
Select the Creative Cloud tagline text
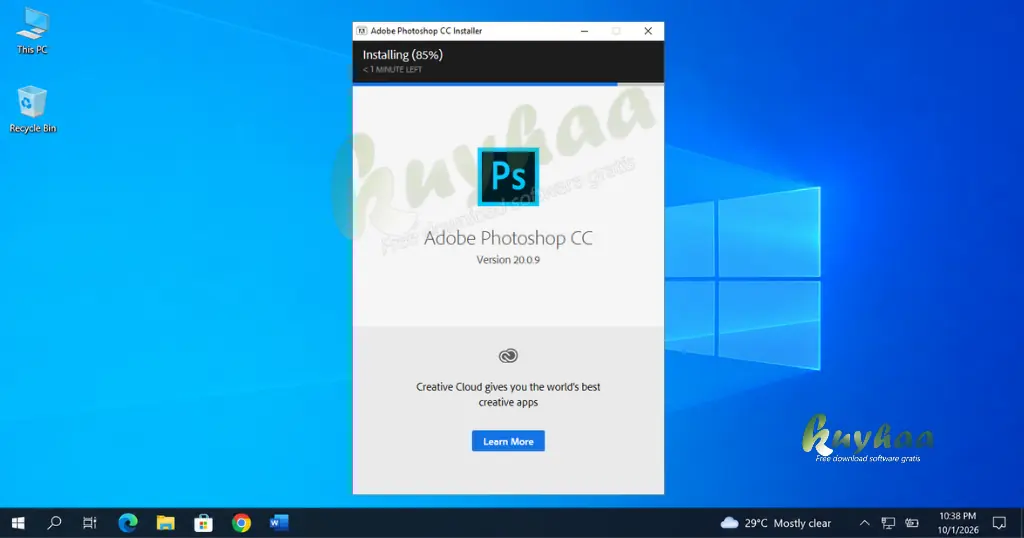tap(508, 394)
